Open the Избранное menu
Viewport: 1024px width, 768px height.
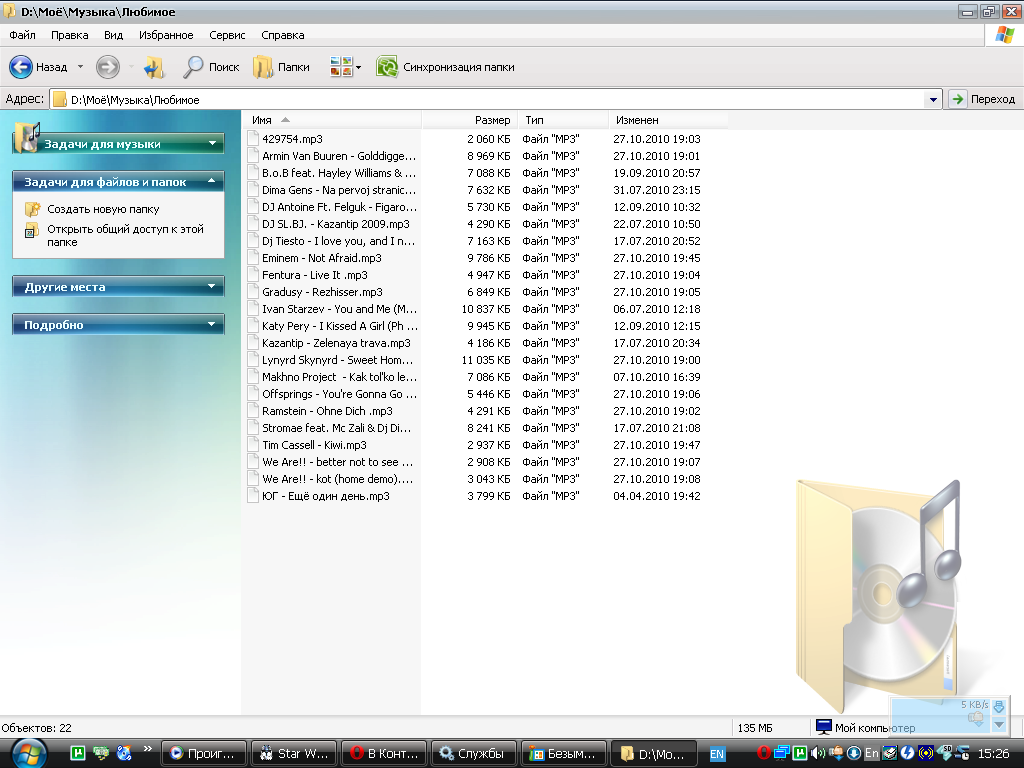click(x=166, y=35)
